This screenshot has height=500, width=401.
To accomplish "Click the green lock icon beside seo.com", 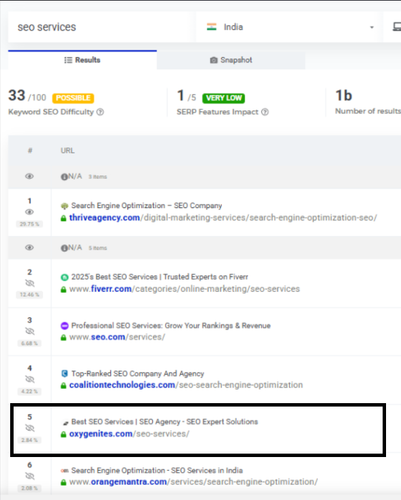I will click(63, 338).
